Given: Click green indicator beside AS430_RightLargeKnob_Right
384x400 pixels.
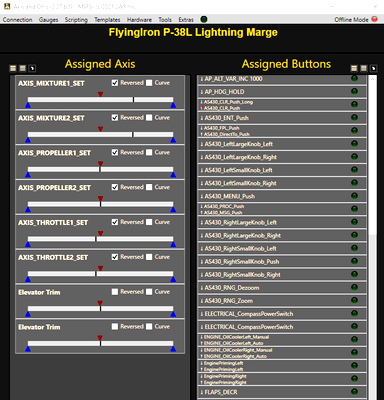Looking at the screenshot, I should tap(354, 235).
